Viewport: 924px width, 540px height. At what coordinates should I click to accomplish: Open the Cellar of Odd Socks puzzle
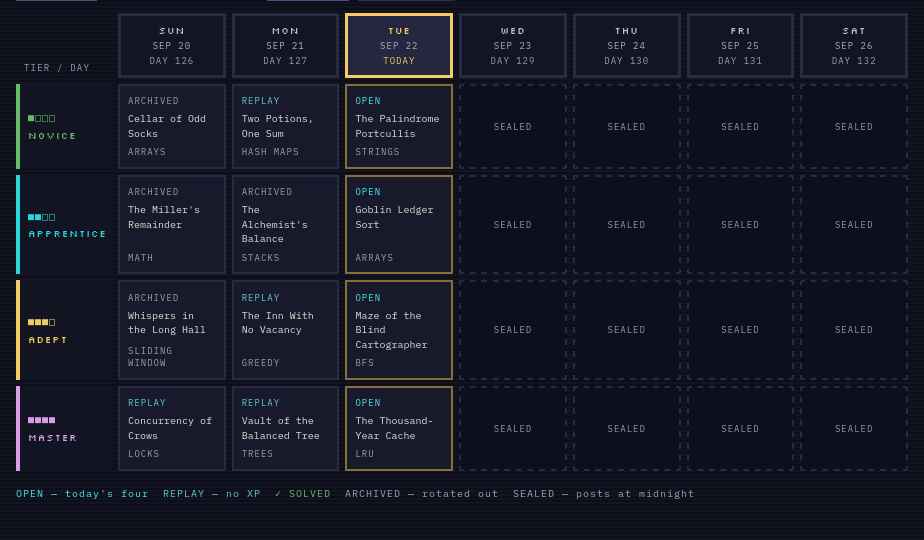pyautogui.click(x=171, y=126)
